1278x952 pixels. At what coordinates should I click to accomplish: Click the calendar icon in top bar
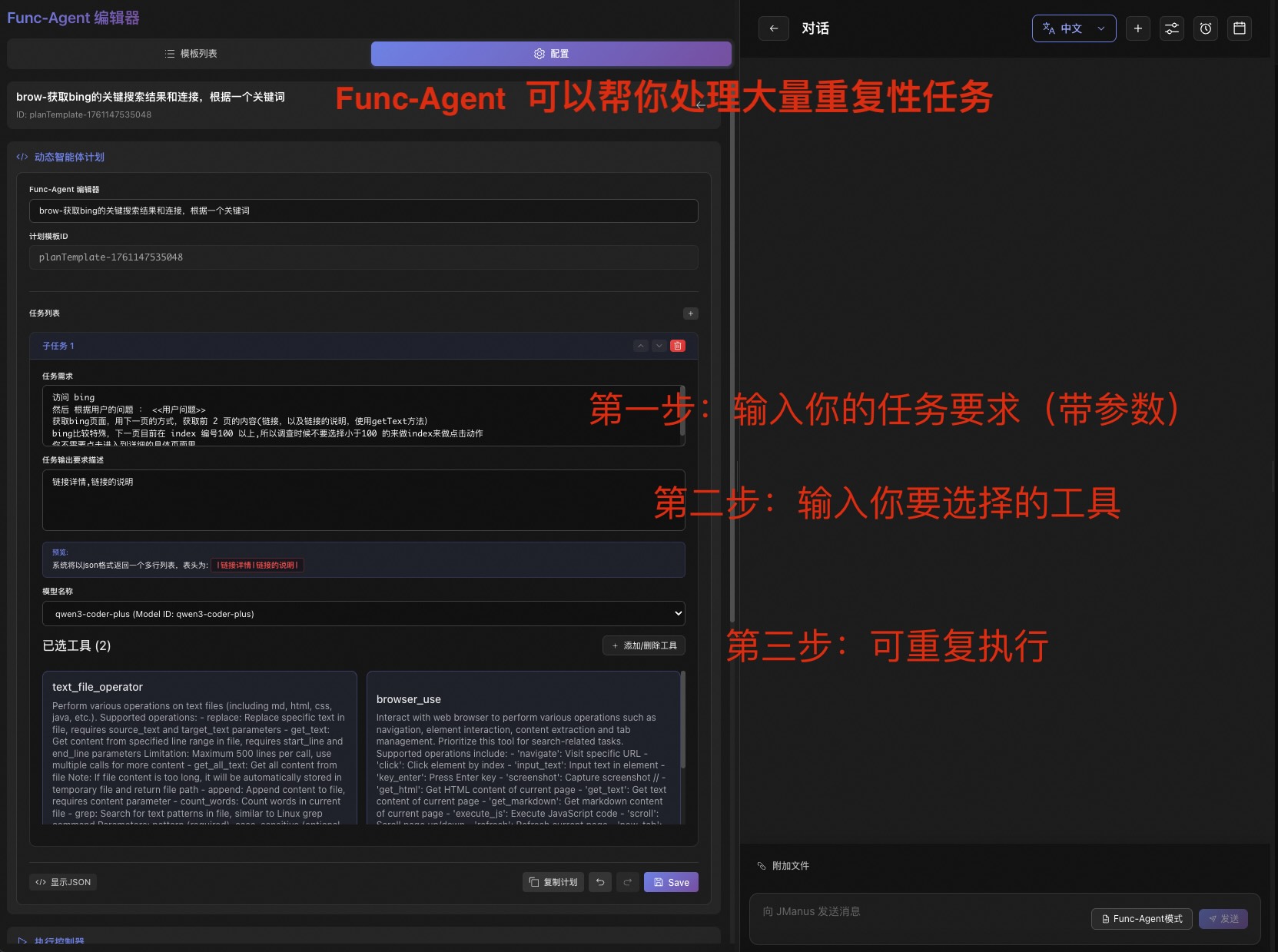click(1239, 28)
